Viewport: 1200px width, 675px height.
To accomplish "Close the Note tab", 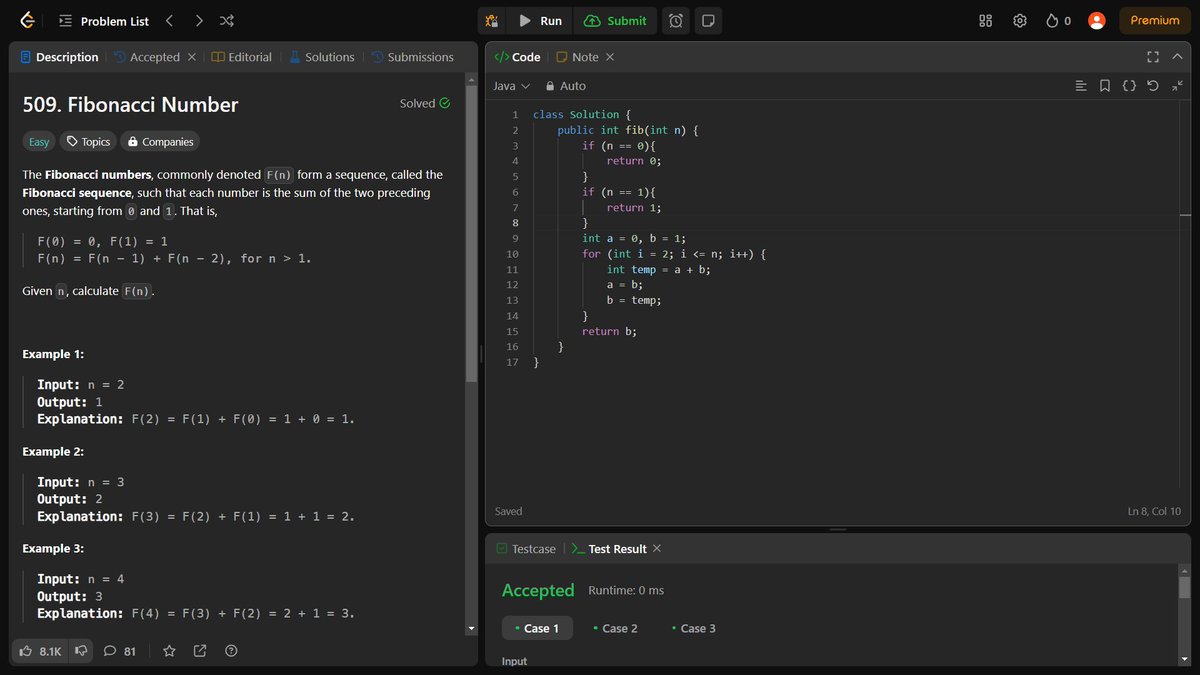I will 610,57.
